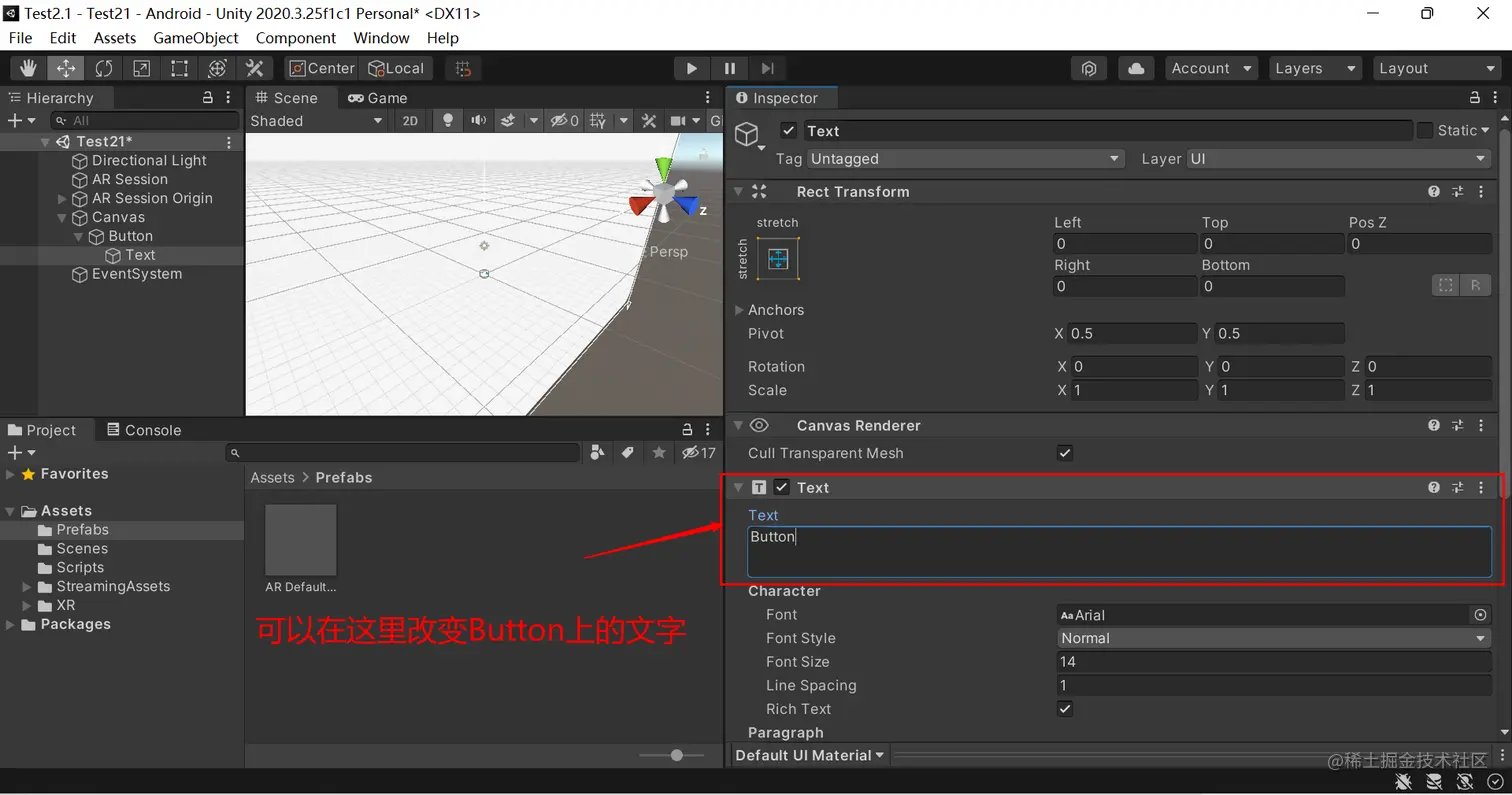
Task: Expand the Anchors section
Action: pos(739,310)
